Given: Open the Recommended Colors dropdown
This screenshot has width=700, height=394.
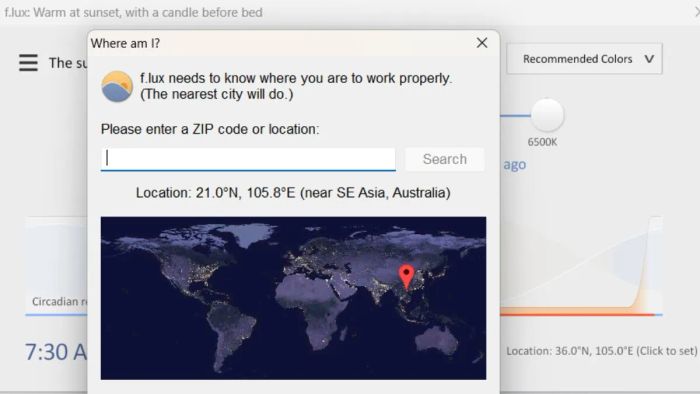Looking at the screenshot, I should pos(584,59).
